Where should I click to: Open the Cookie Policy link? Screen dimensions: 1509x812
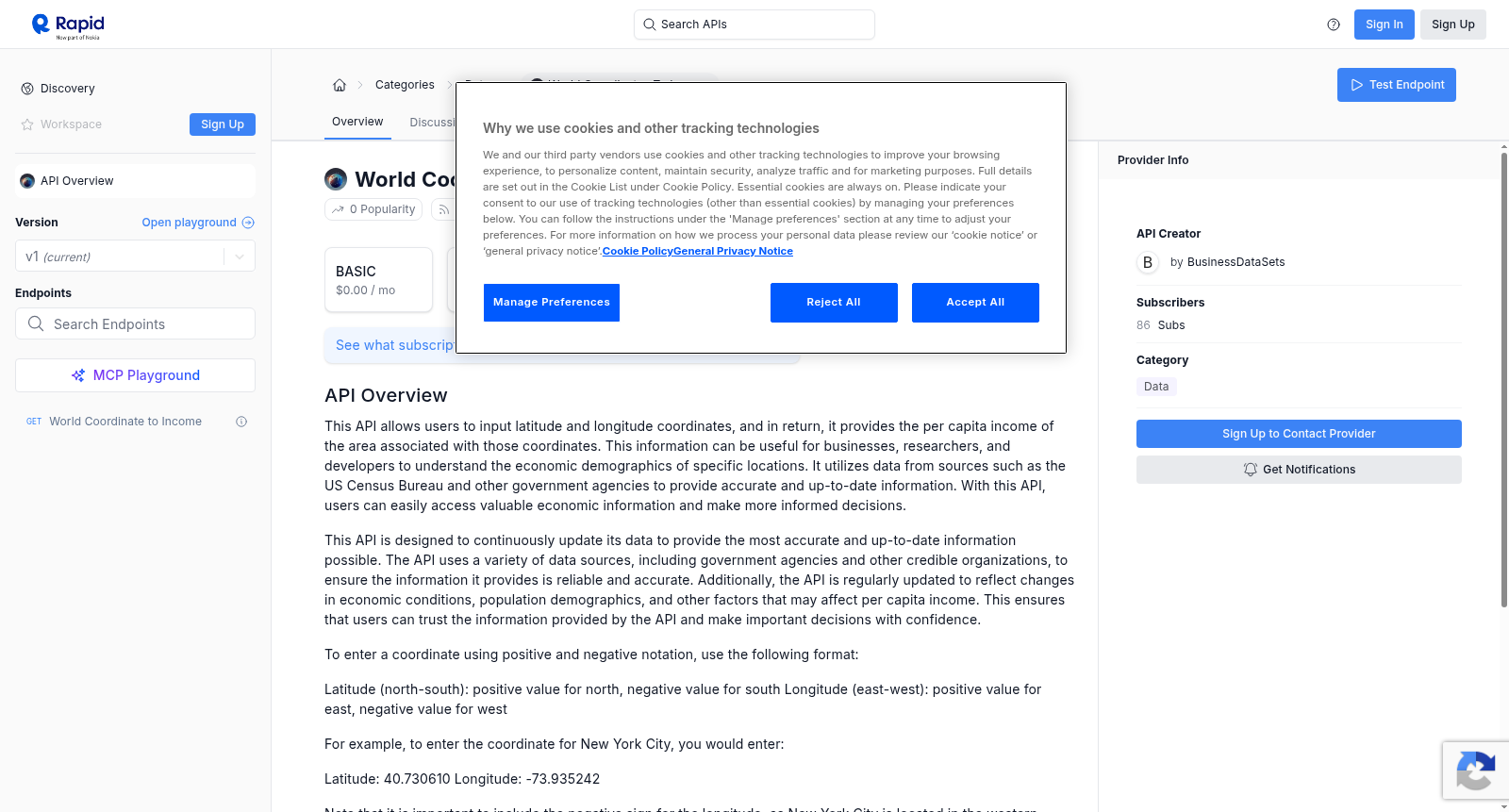(638, 251)
